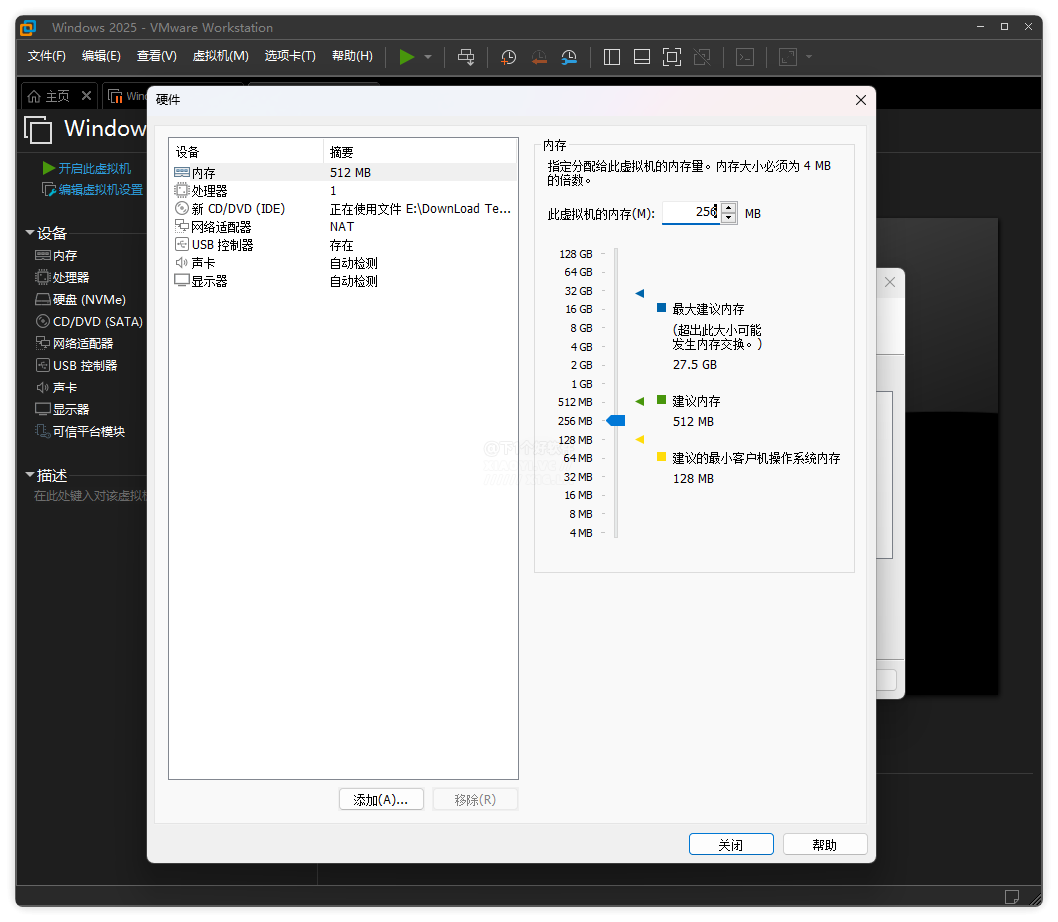The image size is (1058, 922).
Task: Click the 关闭 button in hardware dialog
Action: click(731, 845)
